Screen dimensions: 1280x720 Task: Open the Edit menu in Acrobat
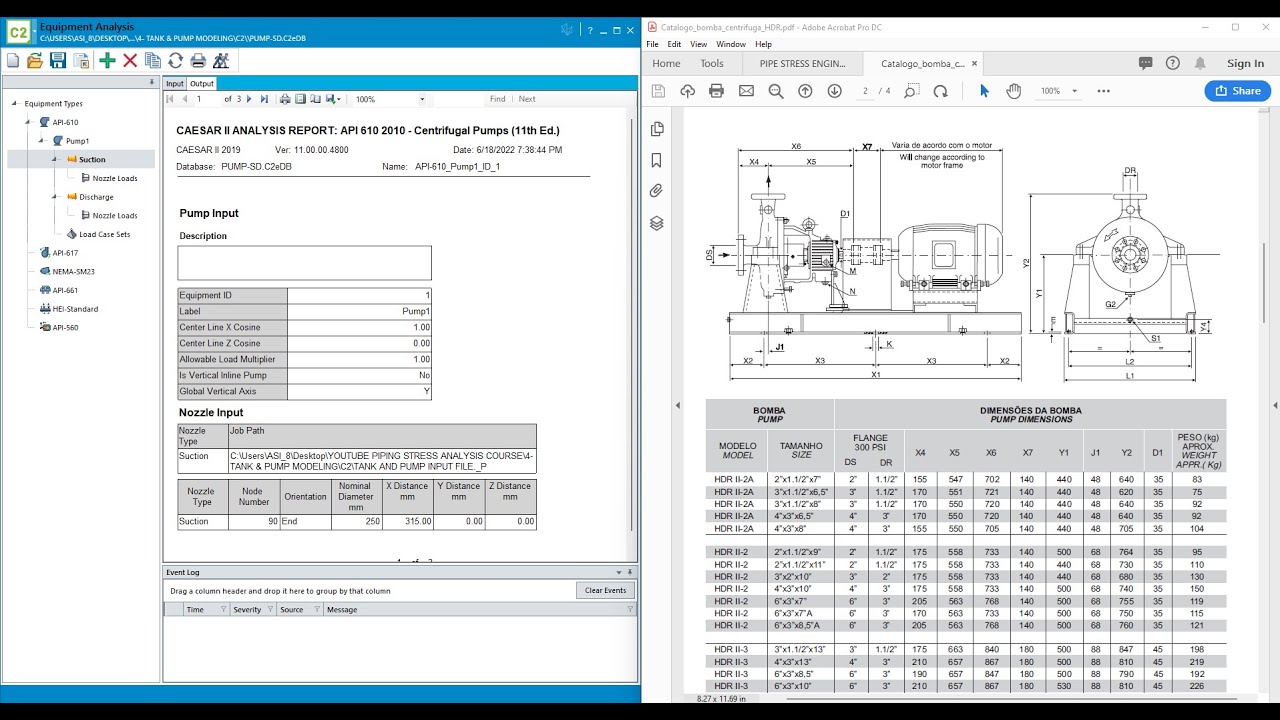(674, 44)
